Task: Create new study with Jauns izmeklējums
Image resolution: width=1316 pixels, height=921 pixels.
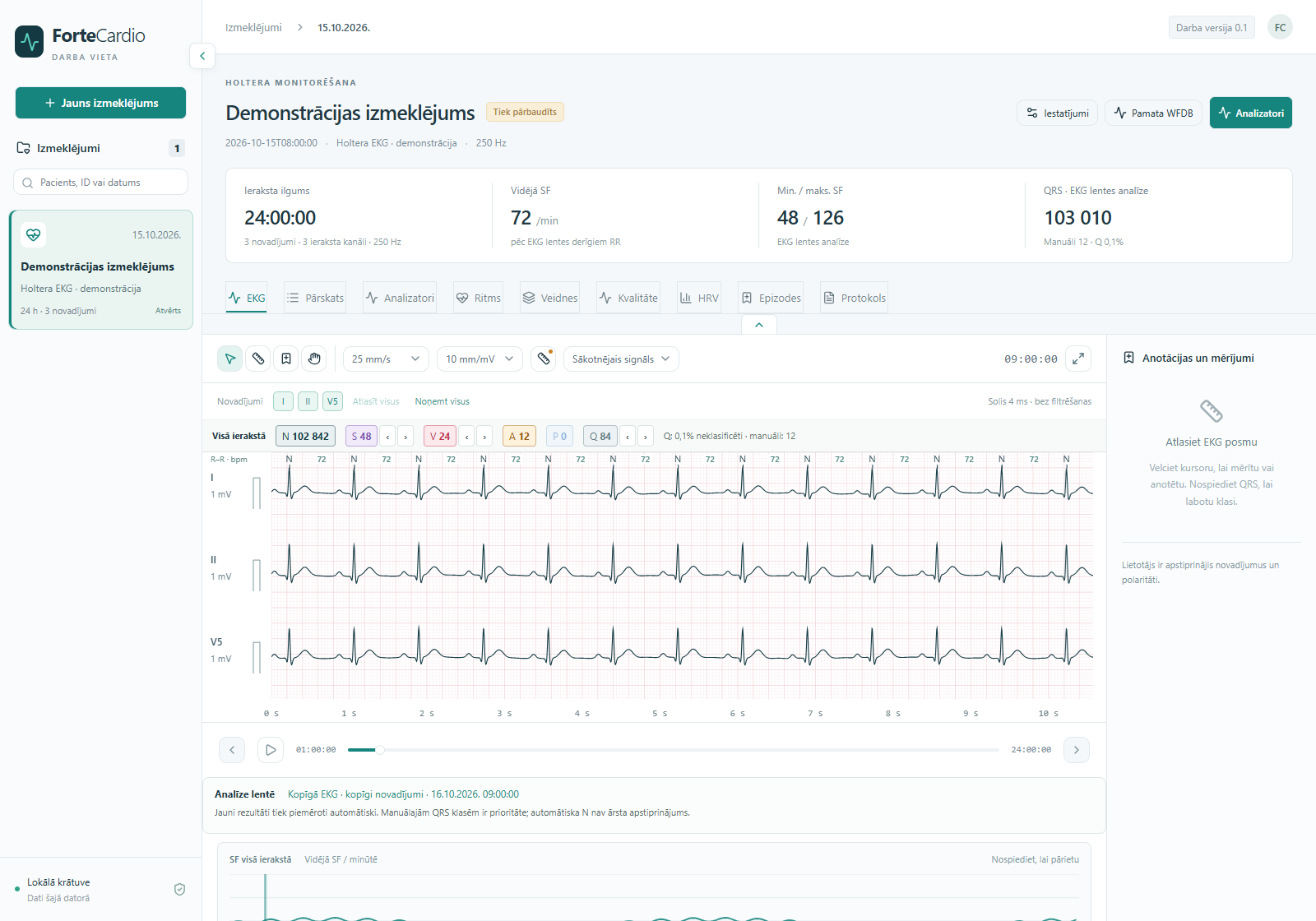Action: [100, 103]
